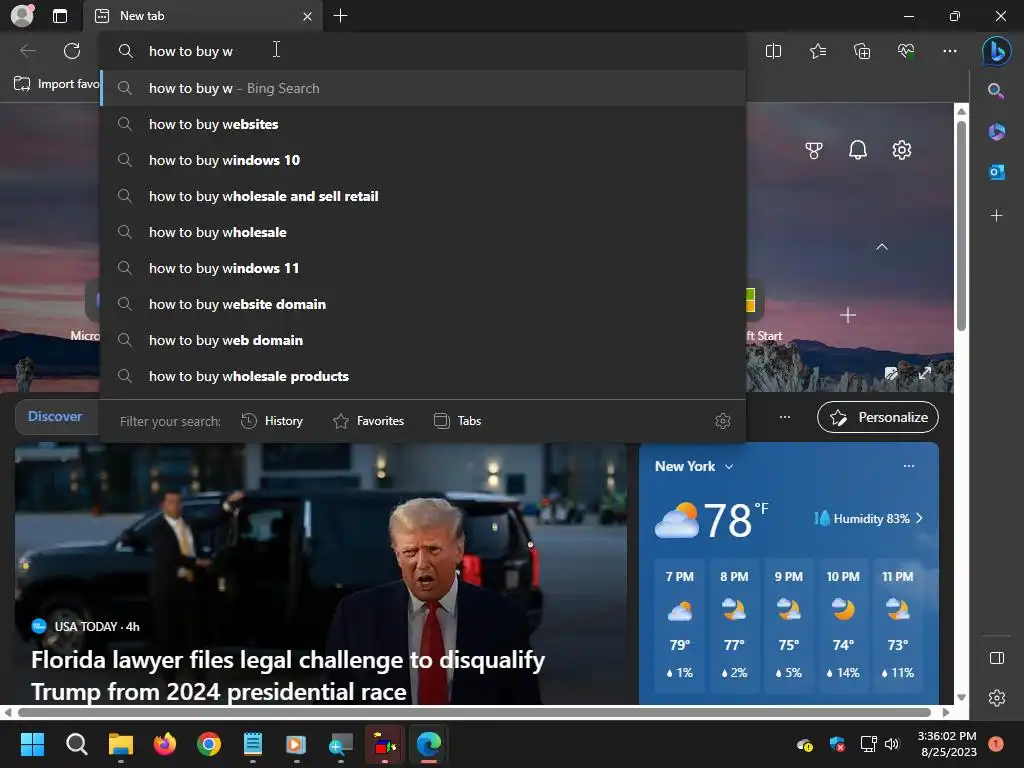Select how to buy website domain
The height and width of the screenshot is (768, 1024).
click(423, 304)
